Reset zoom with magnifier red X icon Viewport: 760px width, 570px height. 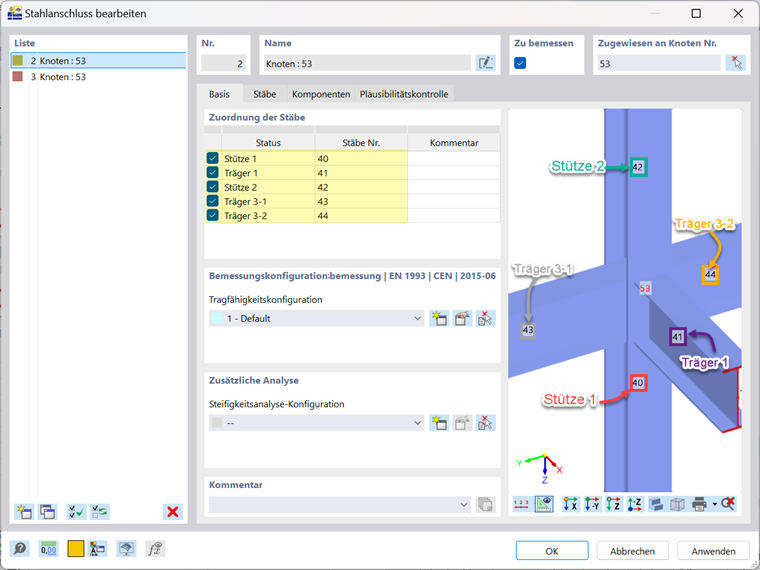pyautogui.click(x=728, y=504)
